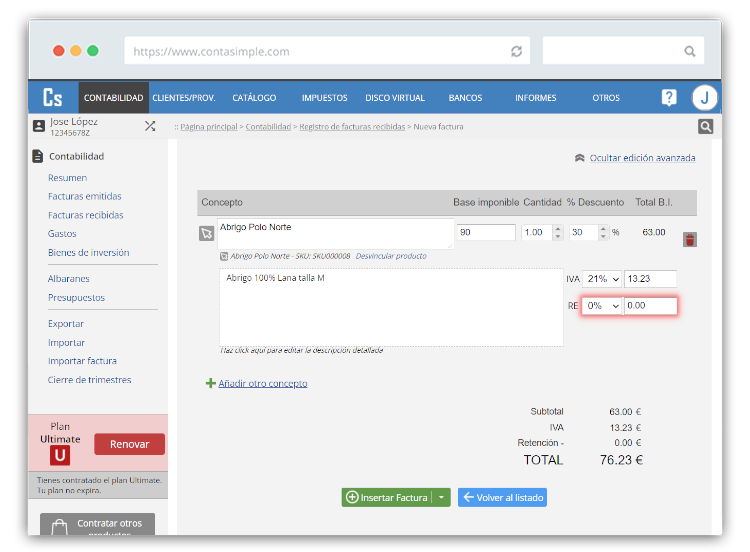Expand the Insertar Factura split arrow
Screen dimensions: 750x552
pos(441,498)
